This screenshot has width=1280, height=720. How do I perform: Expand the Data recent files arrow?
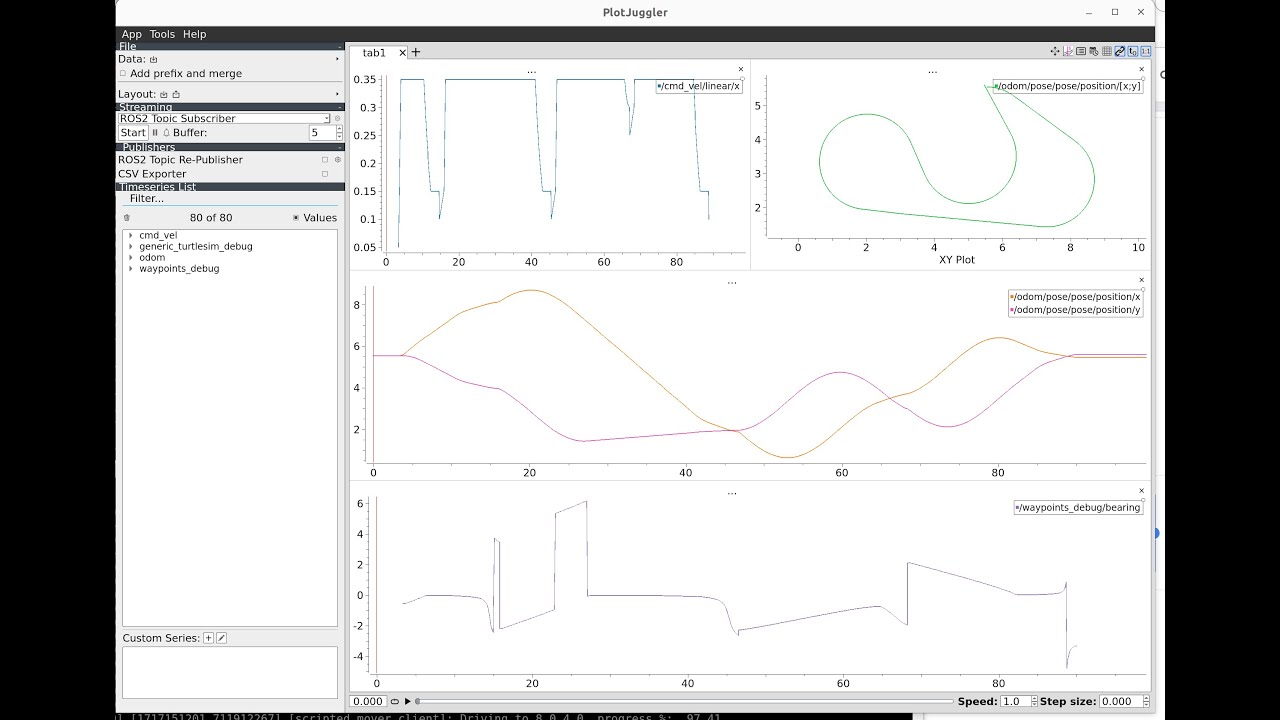[337, 59]
